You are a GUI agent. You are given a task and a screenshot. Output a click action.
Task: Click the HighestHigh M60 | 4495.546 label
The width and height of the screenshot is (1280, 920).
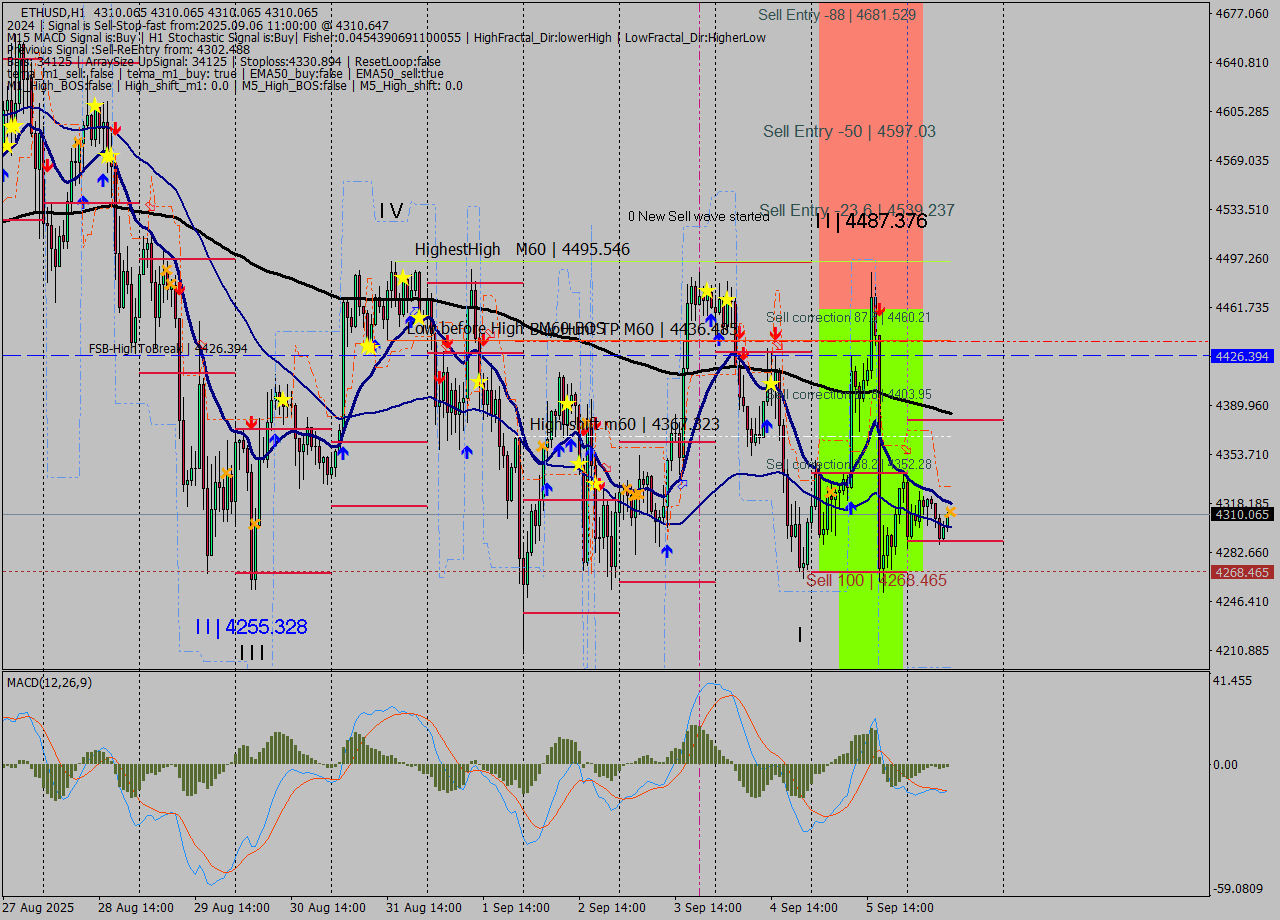pyautogui.click(x=522, y=250)
